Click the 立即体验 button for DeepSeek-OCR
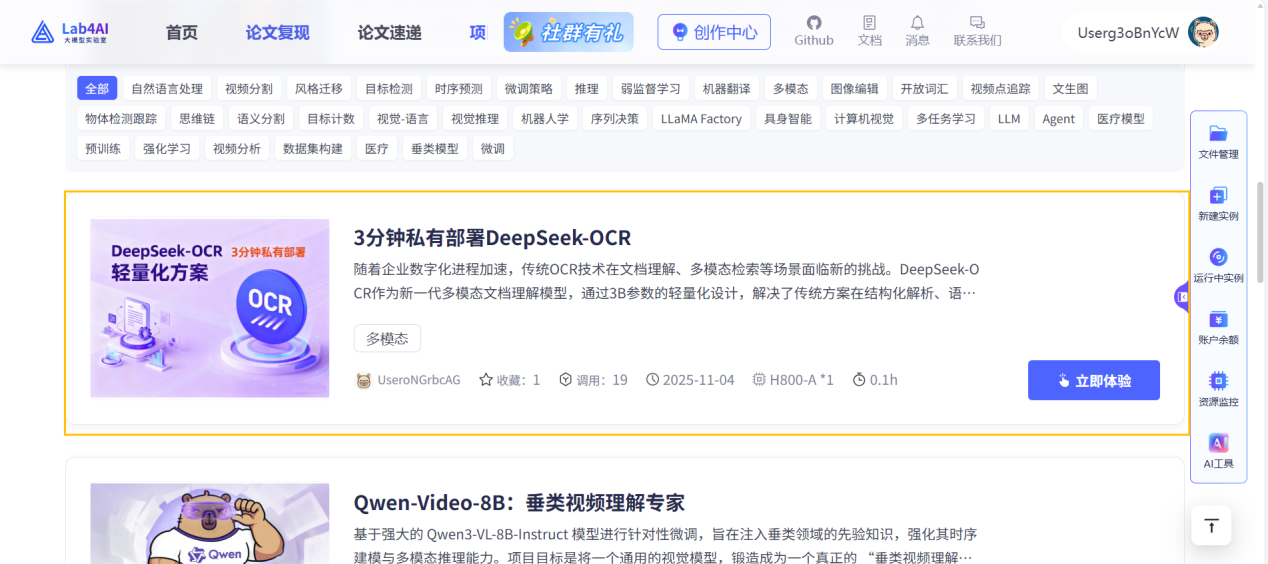Screen dimensions: 1268x564 (x=1093, y=380)
